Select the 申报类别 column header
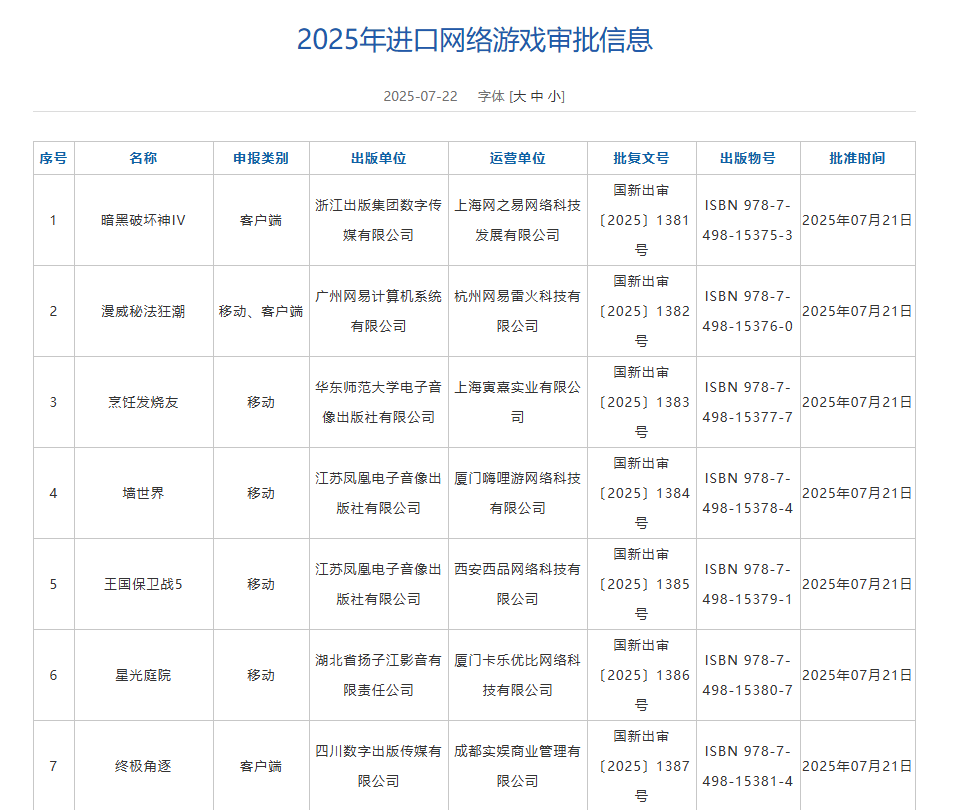955x810 pixels. tap(261, 158)
